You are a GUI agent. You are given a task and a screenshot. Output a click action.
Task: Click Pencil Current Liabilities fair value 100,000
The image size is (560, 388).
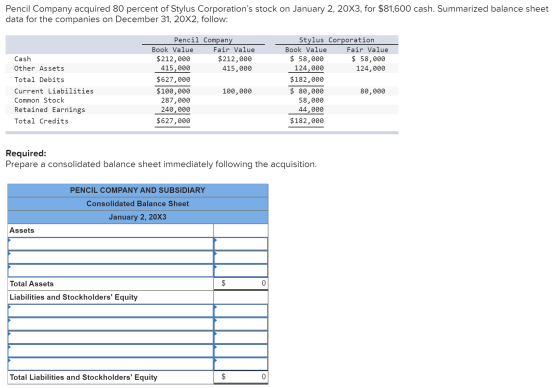click(237, 91)
